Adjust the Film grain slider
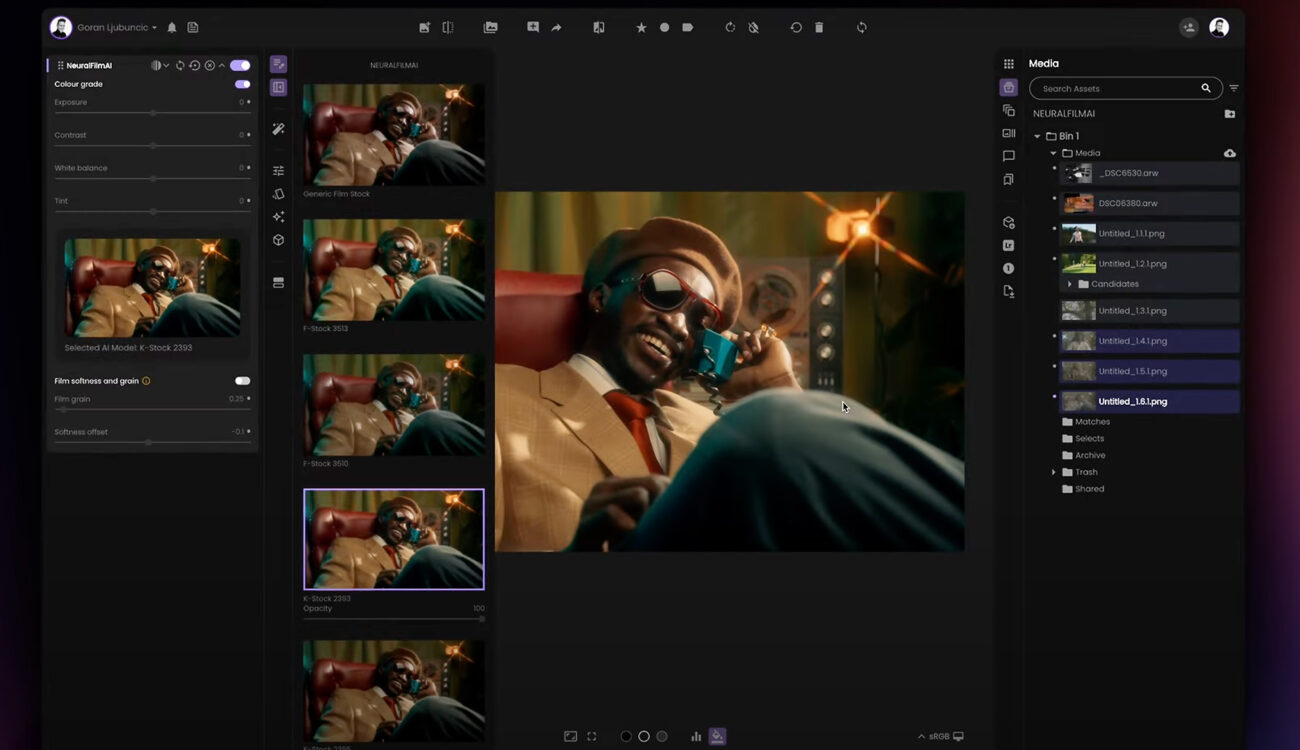The image size is (1300, 750). click(152, 410)
